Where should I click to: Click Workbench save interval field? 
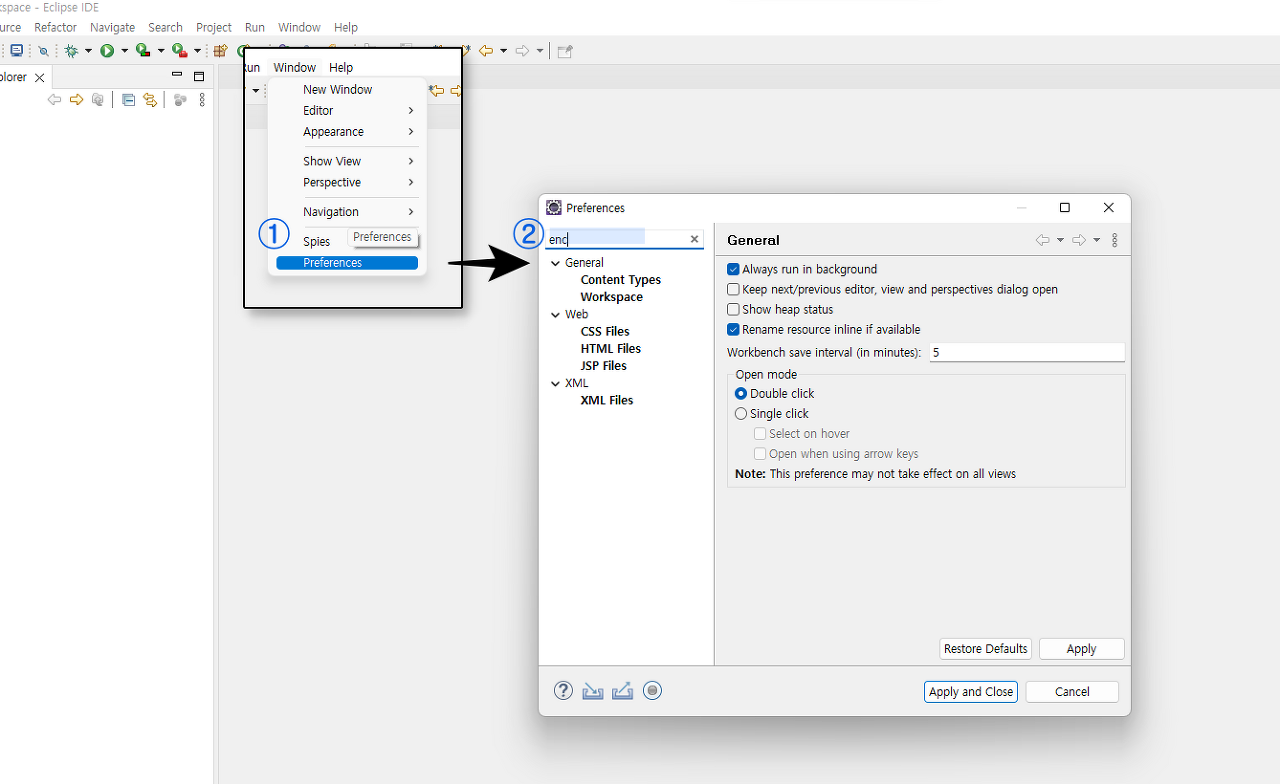pyautogui.click(x=1027, y=352)
